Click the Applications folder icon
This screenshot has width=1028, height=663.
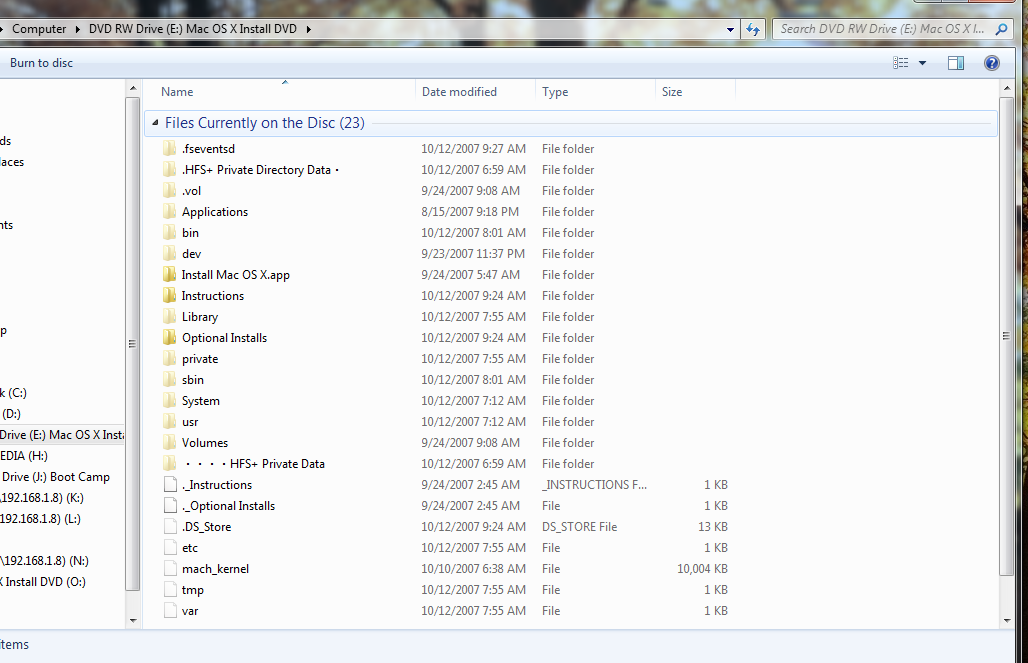[169, 212]
